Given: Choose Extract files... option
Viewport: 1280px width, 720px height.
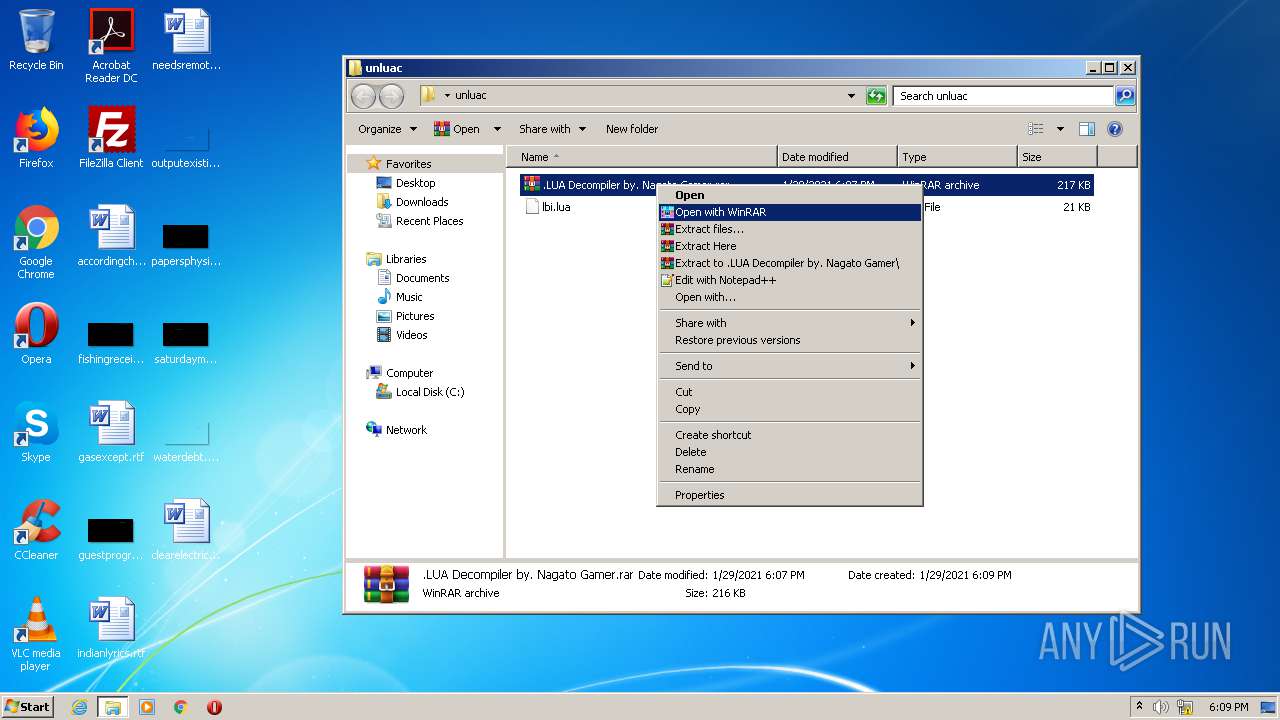Looking at the screenshot, I should click(x=789, y=229).
